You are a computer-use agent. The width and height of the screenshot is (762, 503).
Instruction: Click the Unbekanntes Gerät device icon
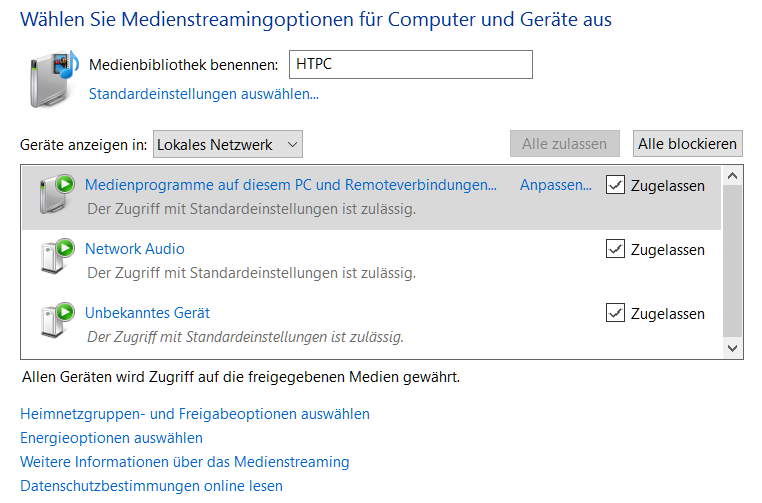tap(57, 321)
